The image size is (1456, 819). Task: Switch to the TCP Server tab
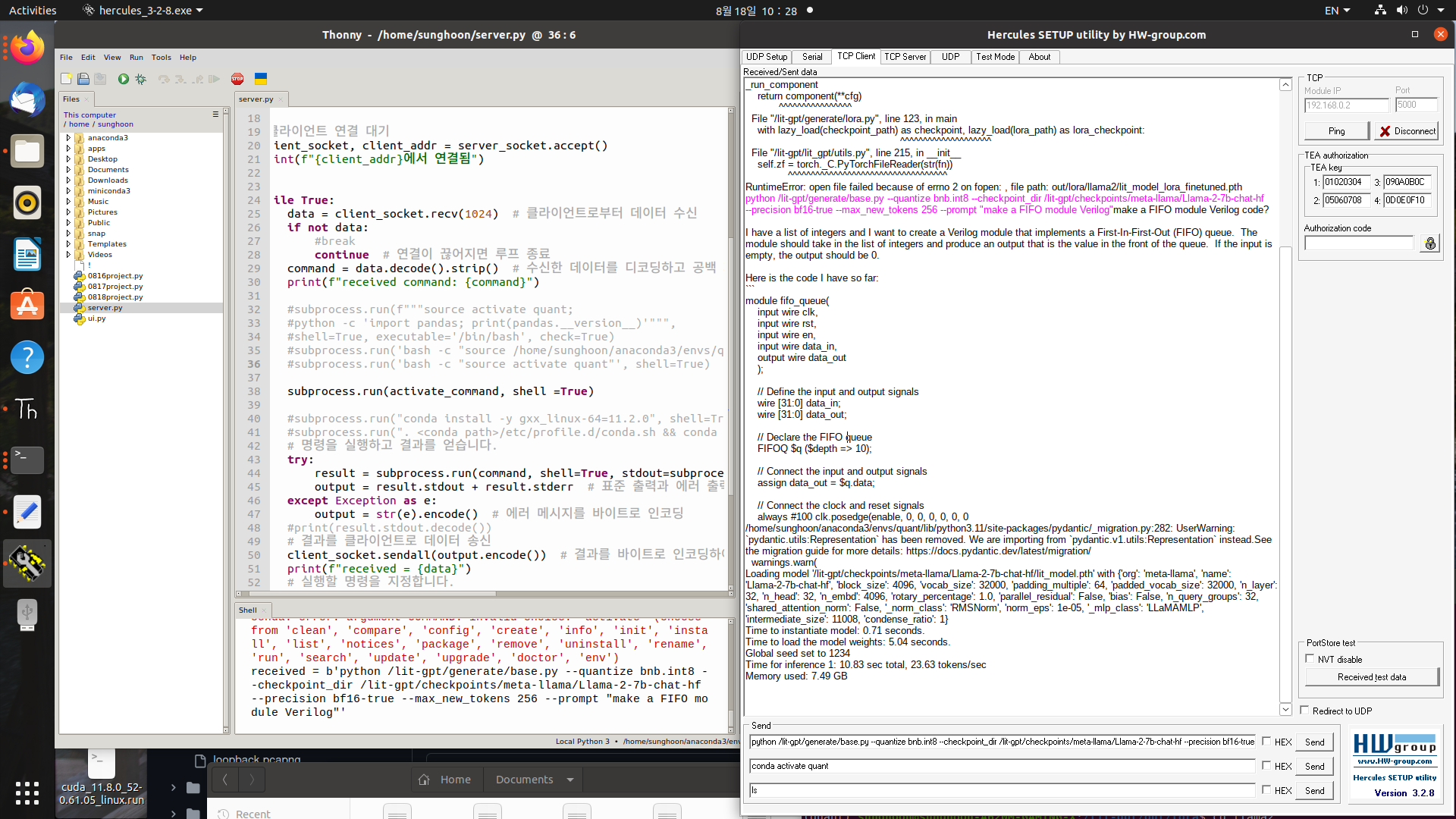tap(905, 57)
